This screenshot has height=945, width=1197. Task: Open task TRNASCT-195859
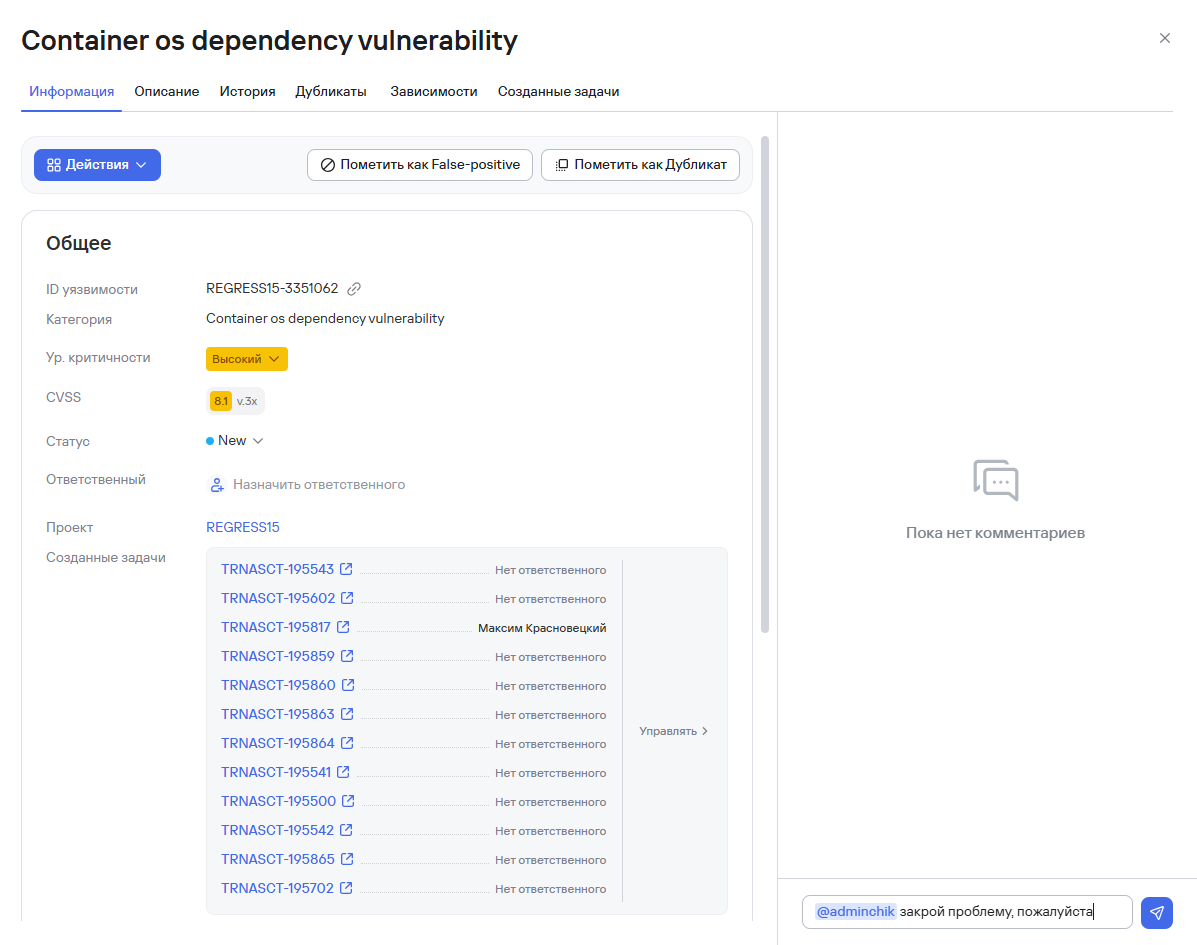click(278, 656)
